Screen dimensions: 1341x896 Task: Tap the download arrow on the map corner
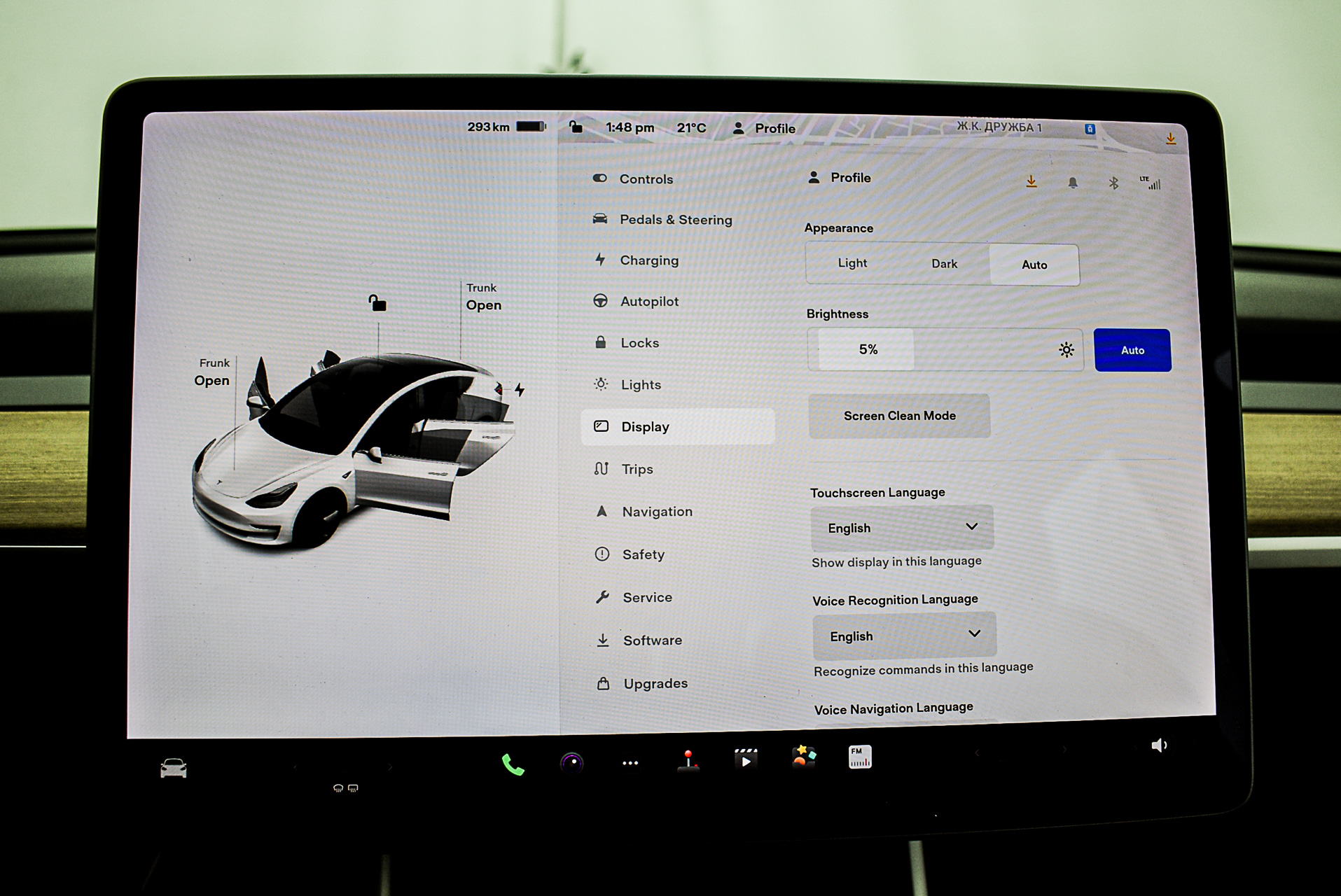click(x=1170, y=139)
